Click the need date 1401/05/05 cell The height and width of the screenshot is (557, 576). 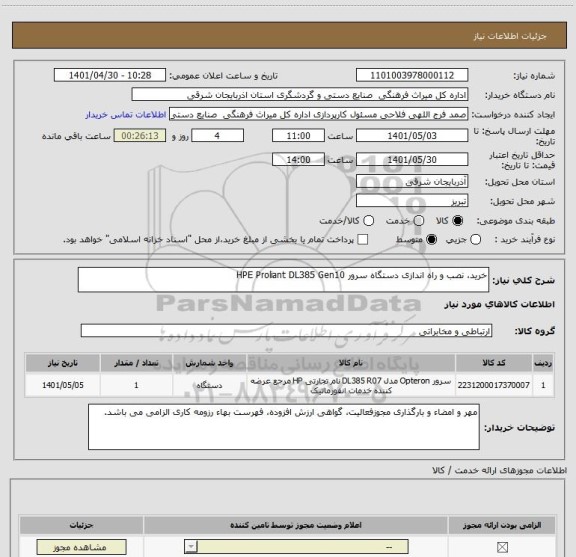coord(63,385)
